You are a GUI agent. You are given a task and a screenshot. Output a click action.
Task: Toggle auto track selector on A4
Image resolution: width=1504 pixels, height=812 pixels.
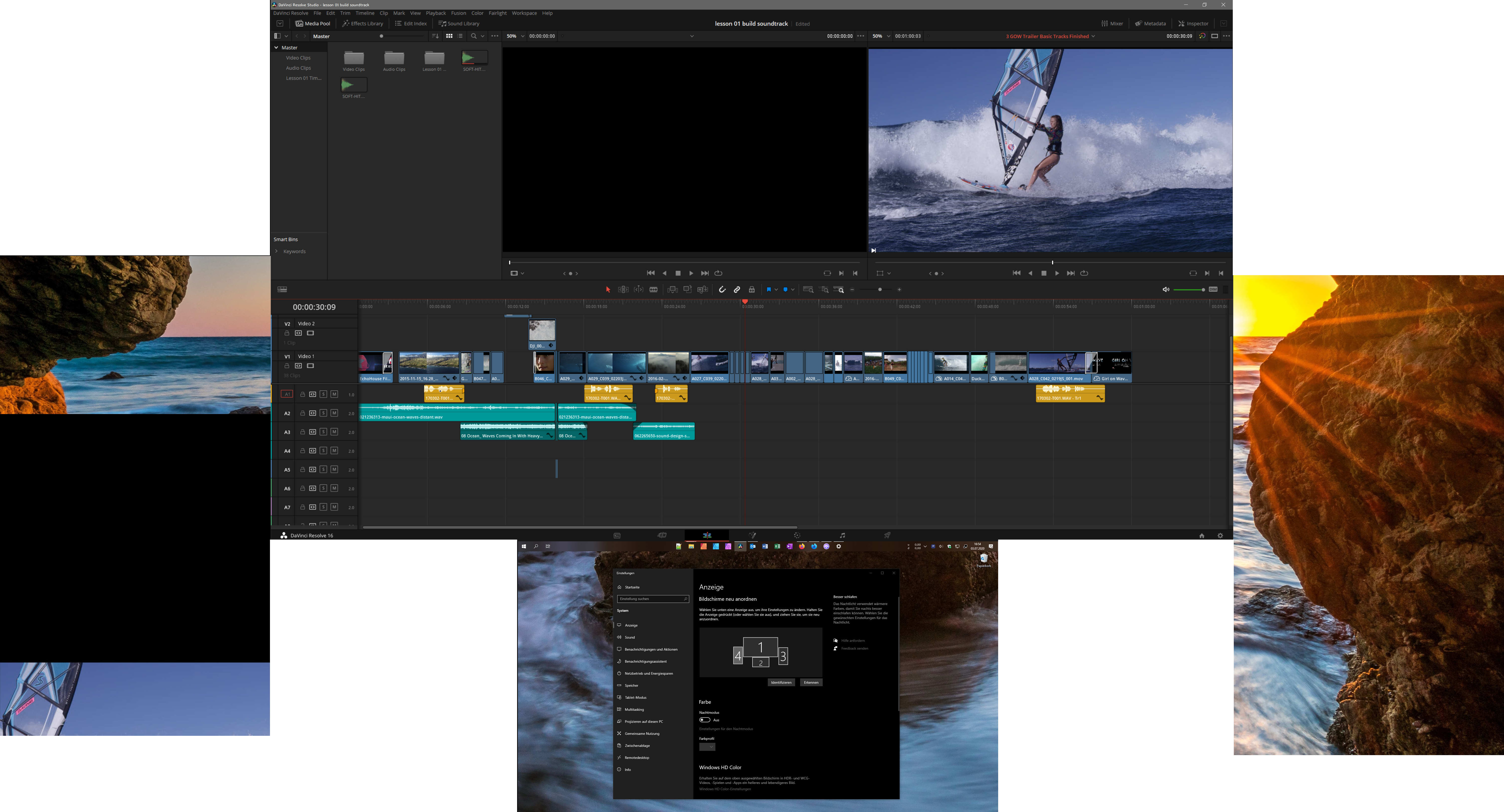[313, 451]
